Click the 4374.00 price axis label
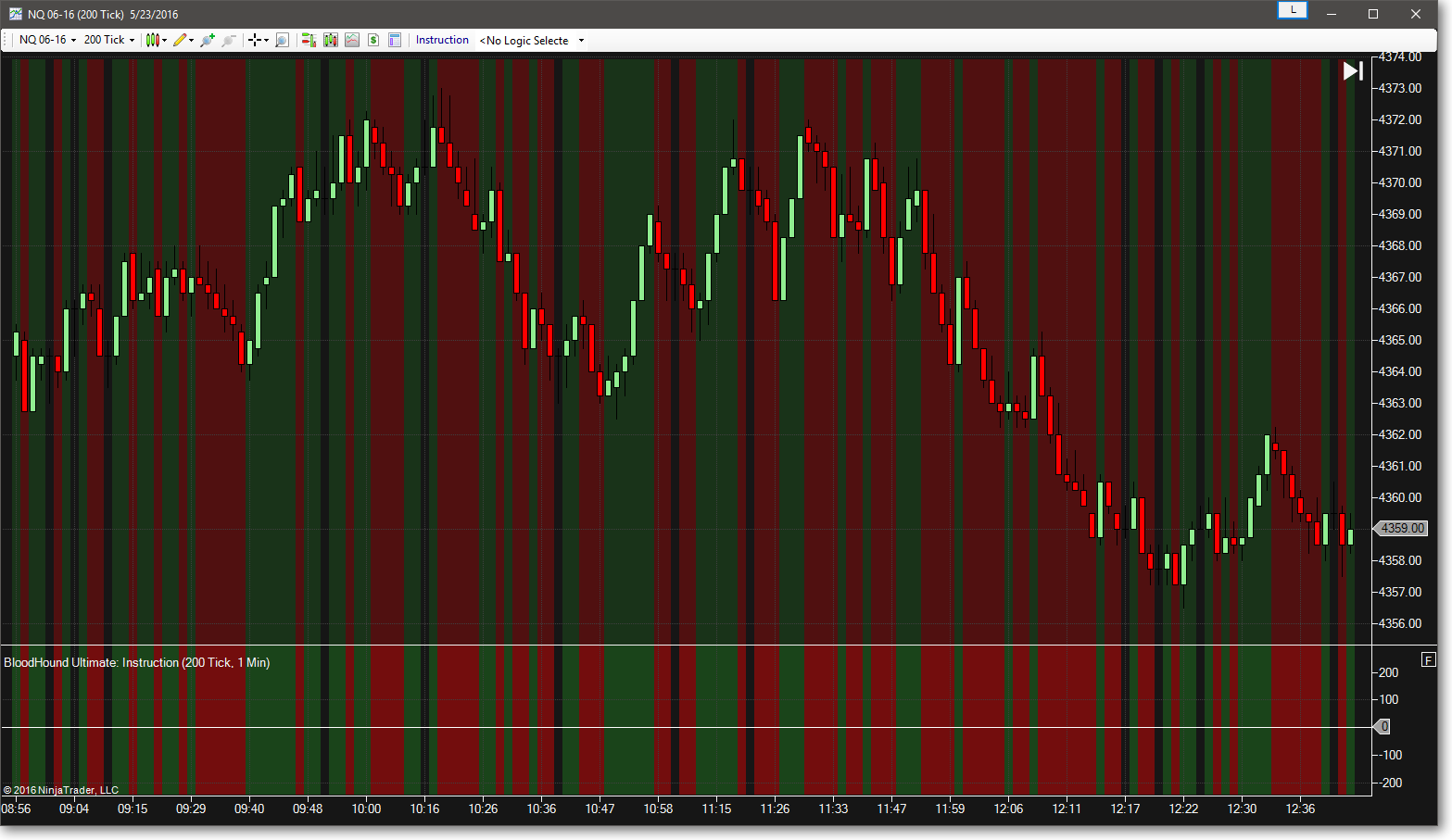The image size is (1452, 840). [1400, 57]
